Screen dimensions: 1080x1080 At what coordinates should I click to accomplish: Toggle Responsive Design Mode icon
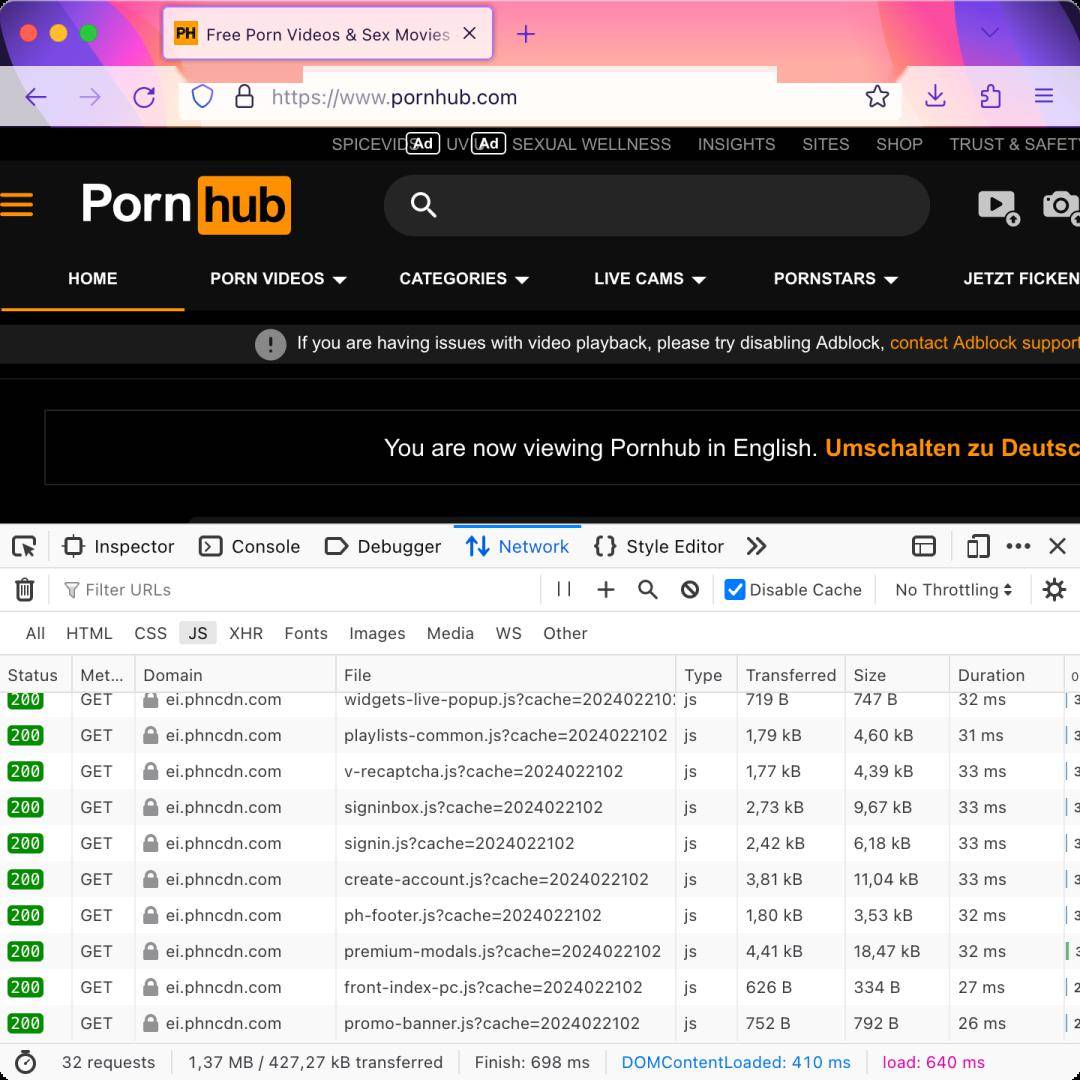click(x=977, y=546)
